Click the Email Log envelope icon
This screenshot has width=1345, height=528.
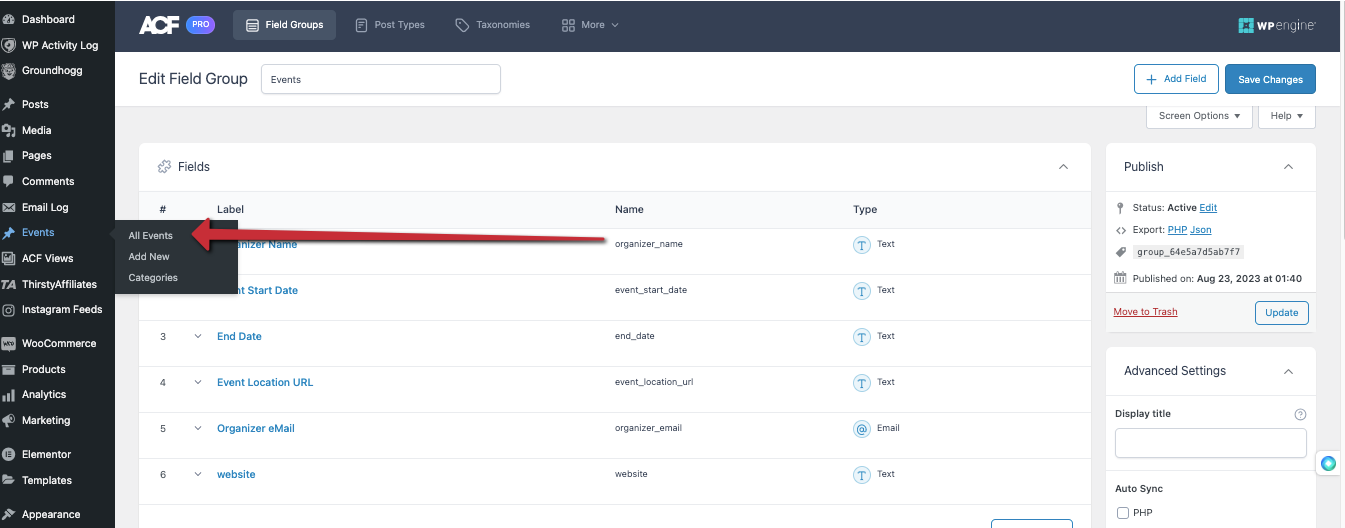9,207
